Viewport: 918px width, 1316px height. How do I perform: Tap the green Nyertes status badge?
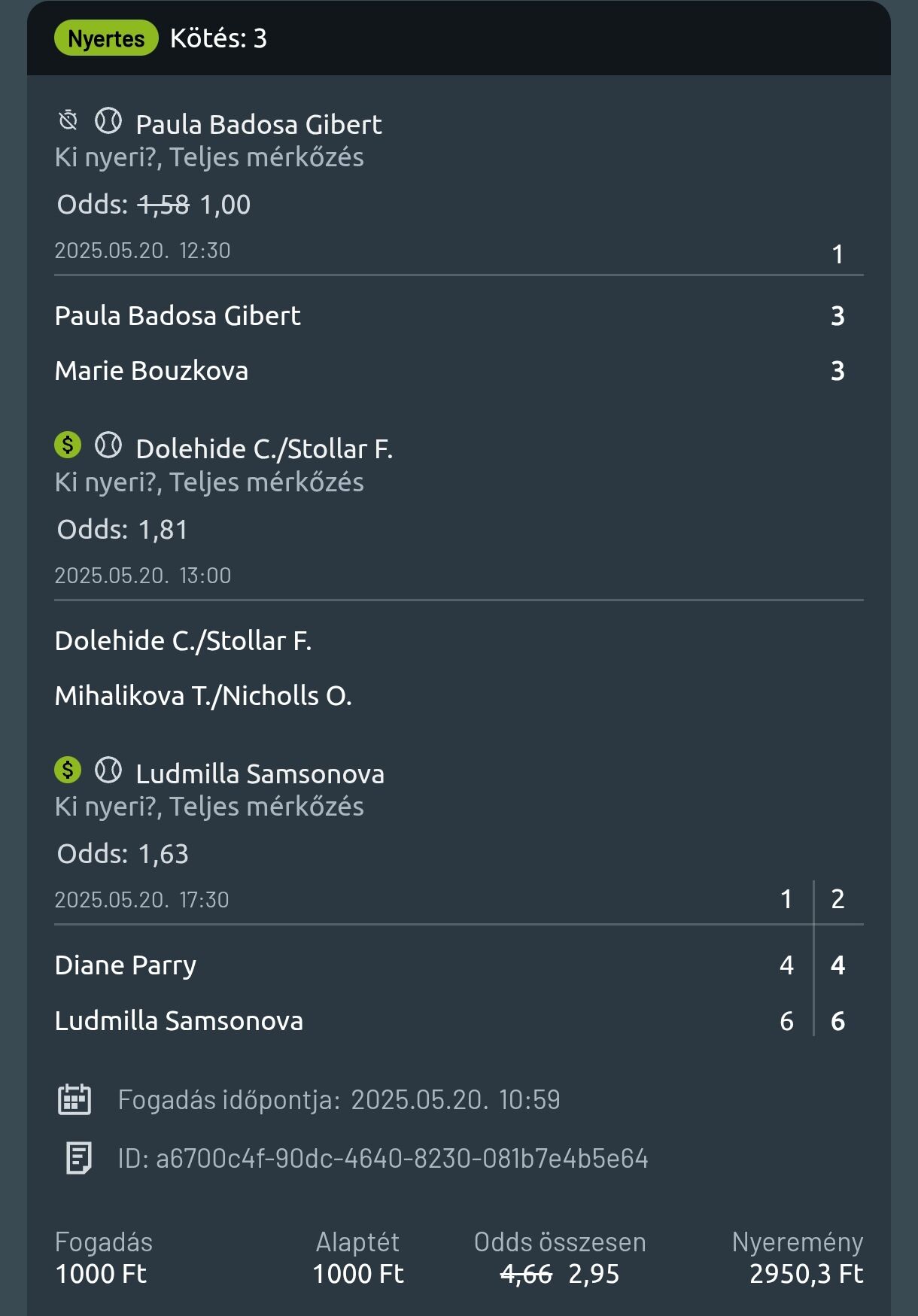[106, 38]
